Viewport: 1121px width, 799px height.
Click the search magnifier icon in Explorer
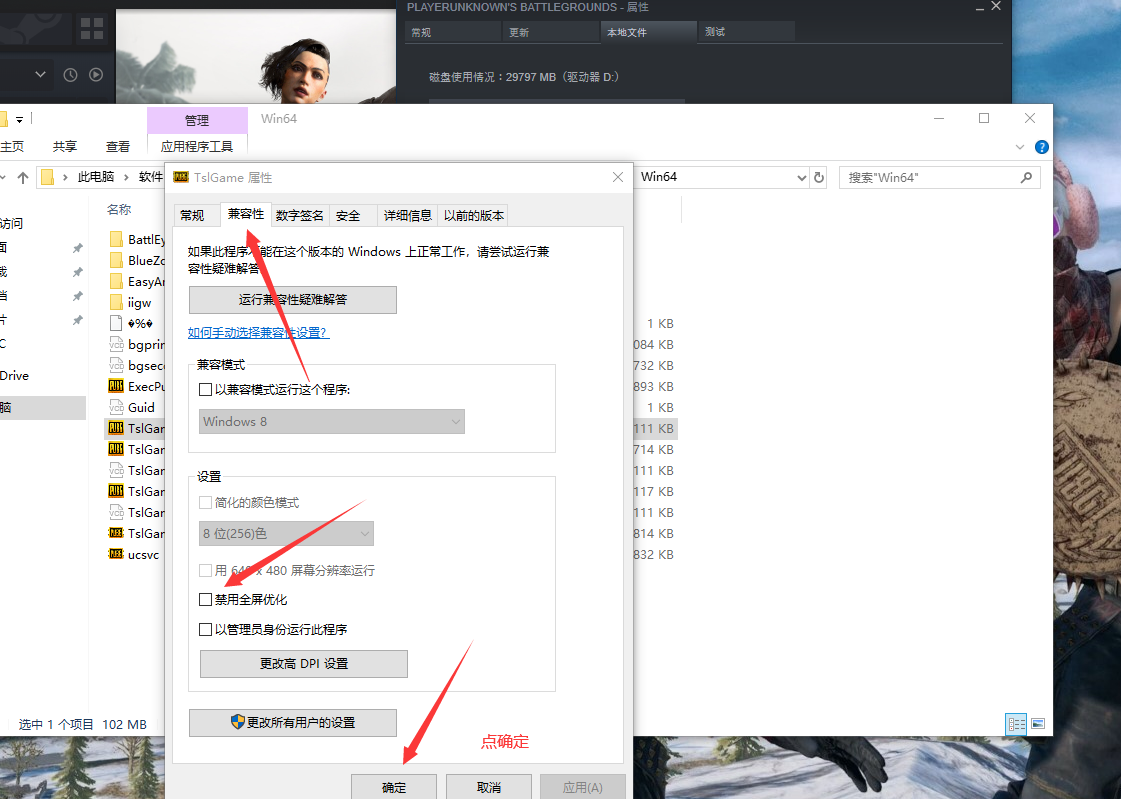[x=1027, y=177]
